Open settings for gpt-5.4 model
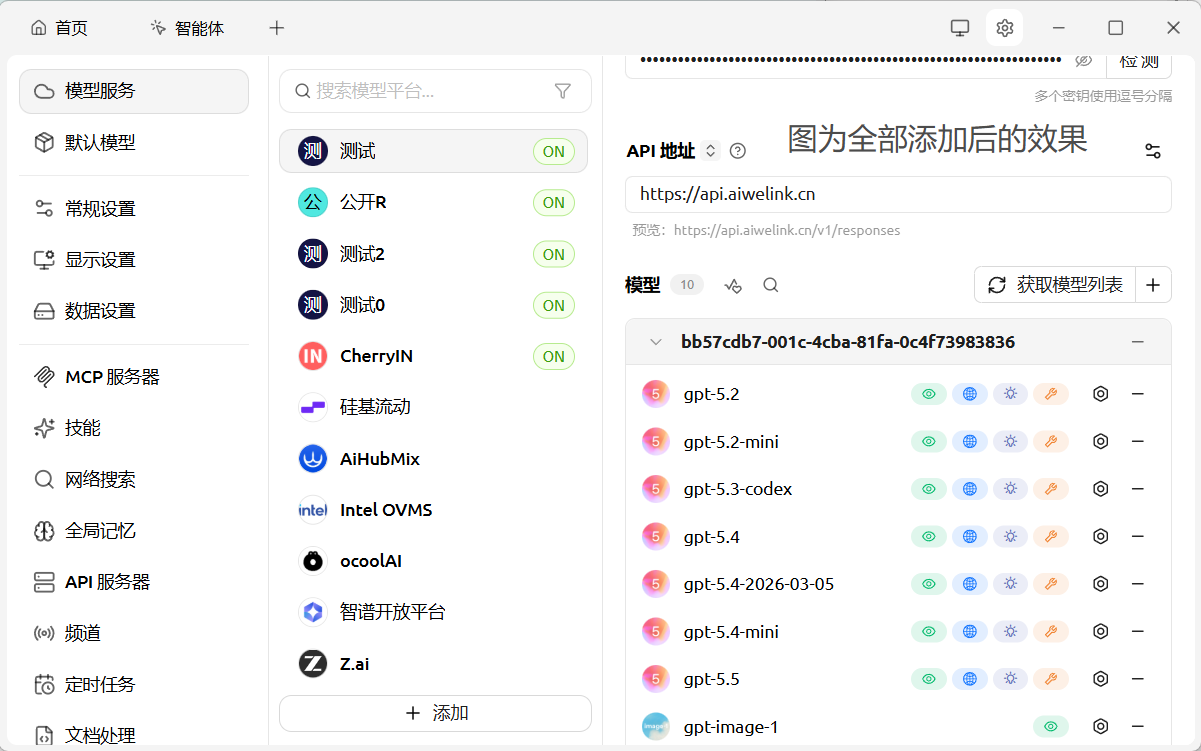 click(1101, 536)
